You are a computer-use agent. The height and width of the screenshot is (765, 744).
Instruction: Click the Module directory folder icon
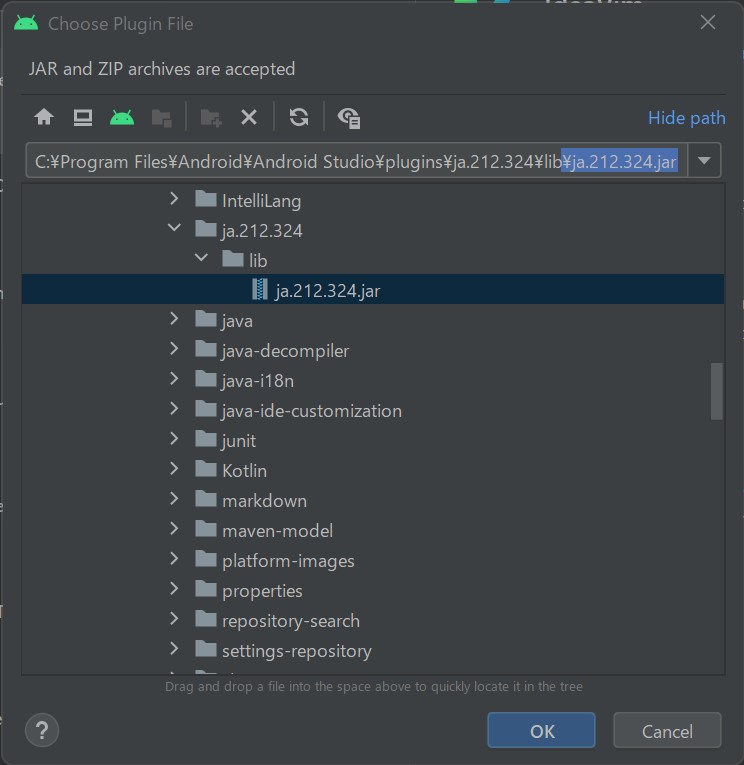(x=161, y=118)
